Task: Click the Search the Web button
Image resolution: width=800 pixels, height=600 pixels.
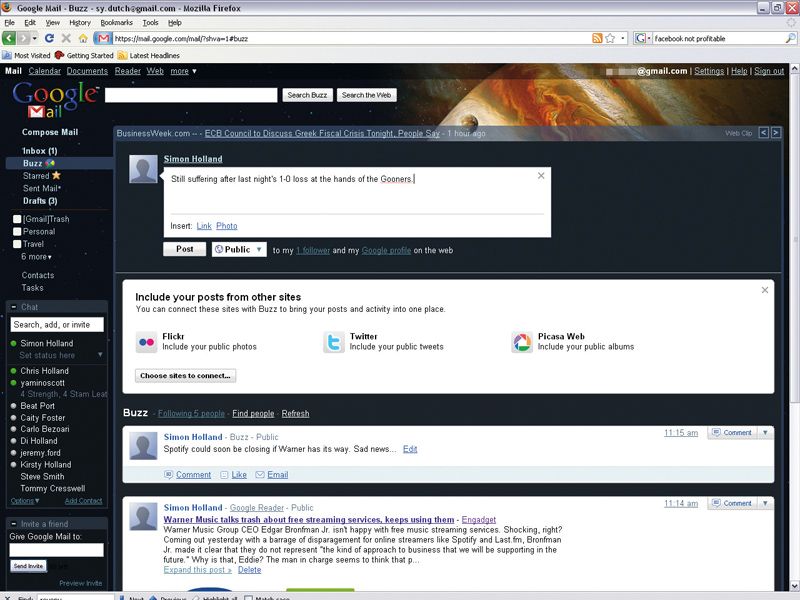Action: click(366, 95)
